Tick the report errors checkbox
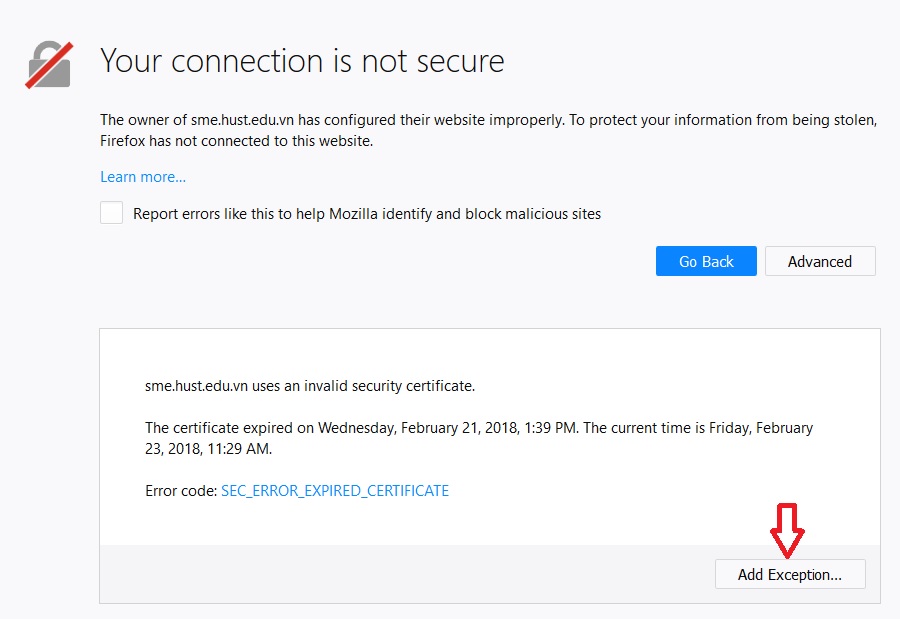The width and height of the screenshot is (900, 619). click(112, 213)
